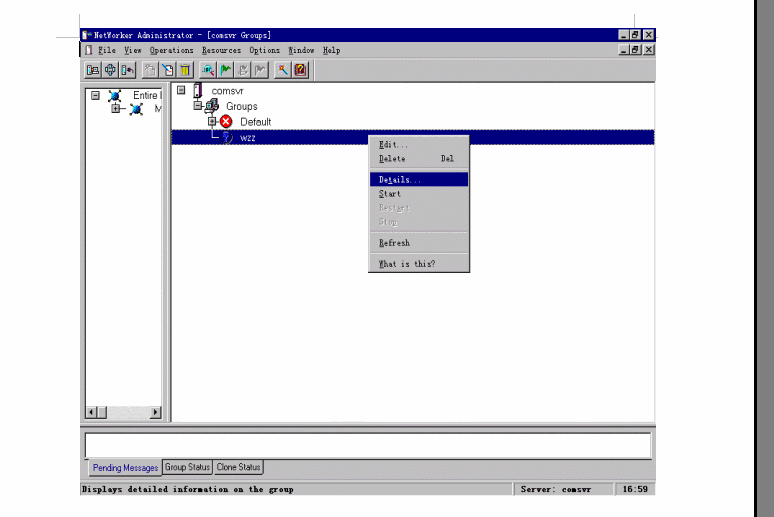Switch to the Group Status tab
This screenshot has height=517, width=774.
(x=187, y=467)
